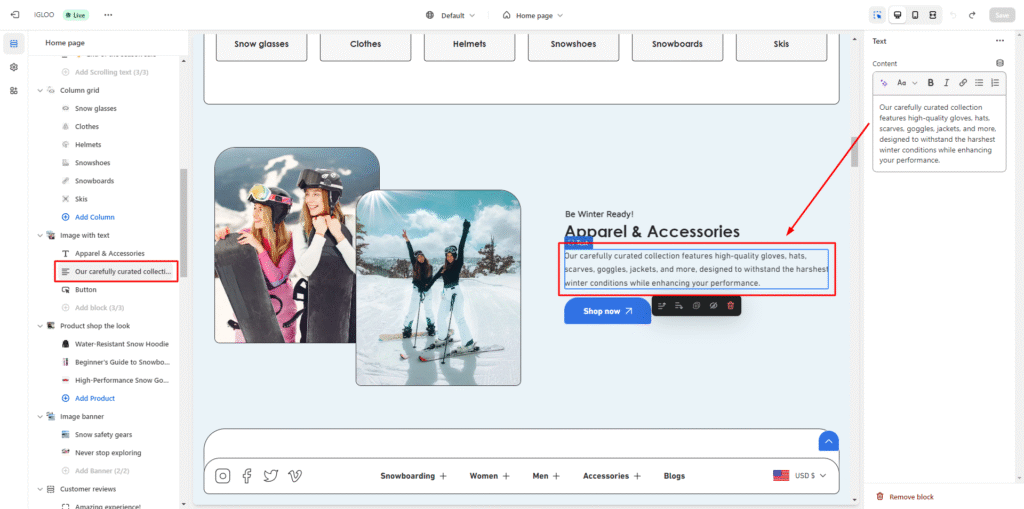The height and width of the screenshot is (509, 1024).
Task: Apply numbered list formatting
Action: tap(994, 83)
